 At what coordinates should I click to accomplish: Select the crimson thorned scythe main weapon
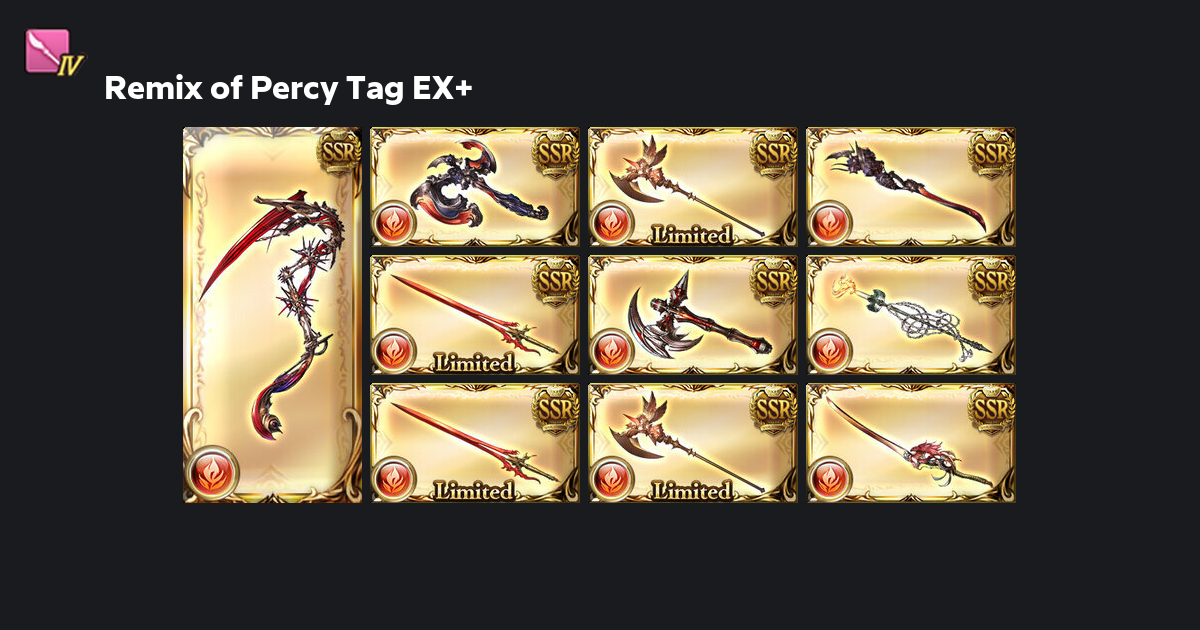[x=272, y=315]
